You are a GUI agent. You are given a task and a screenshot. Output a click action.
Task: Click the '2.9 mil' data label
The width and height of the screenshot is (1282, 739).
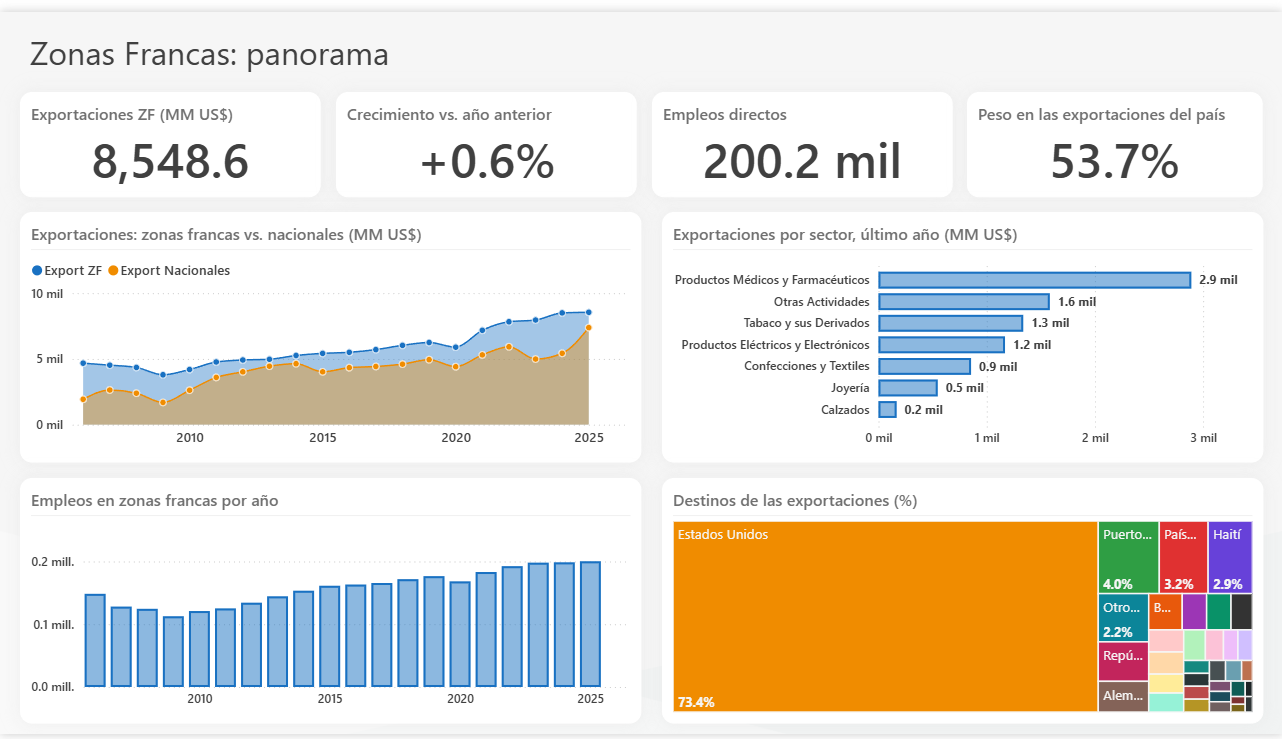tap(1218, 280)
